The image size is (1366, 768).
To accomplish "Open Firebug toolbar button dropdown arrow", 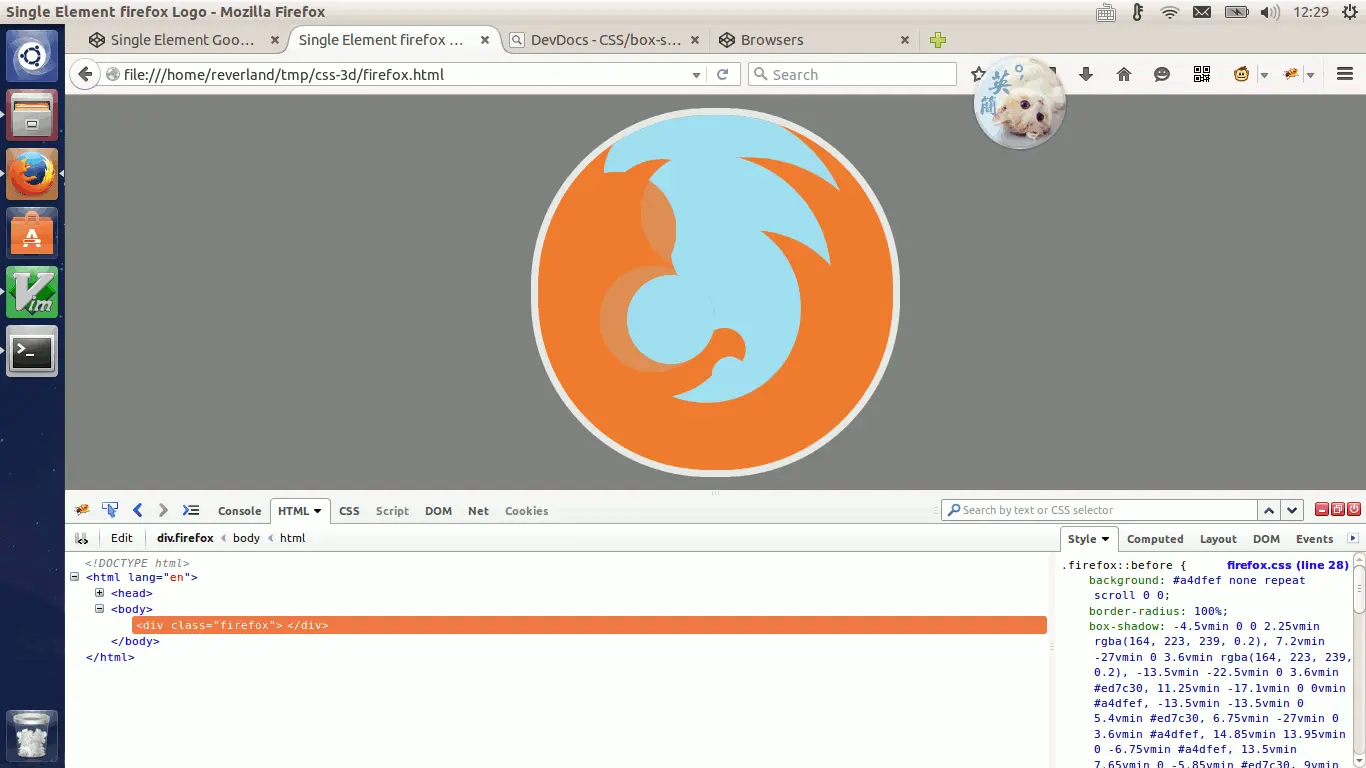I will click(x=1310, y=75).
